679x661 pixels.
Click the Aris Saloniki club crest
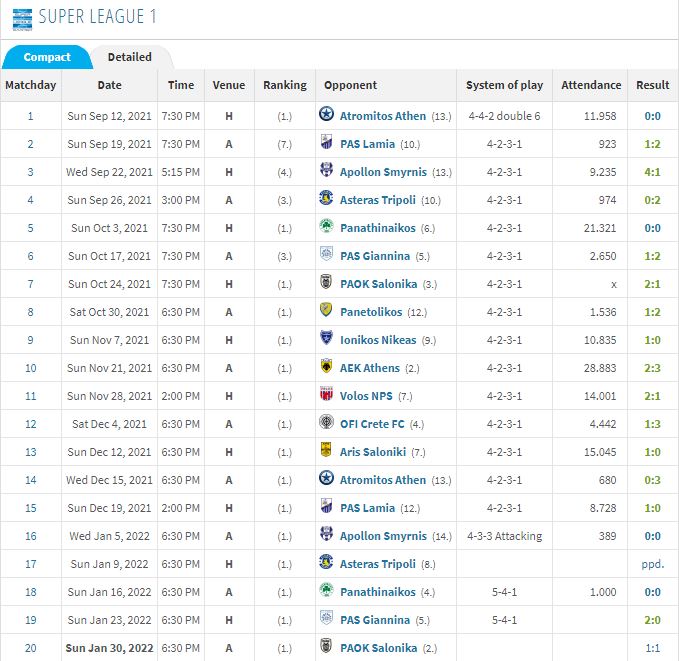[x=326, y=450]
